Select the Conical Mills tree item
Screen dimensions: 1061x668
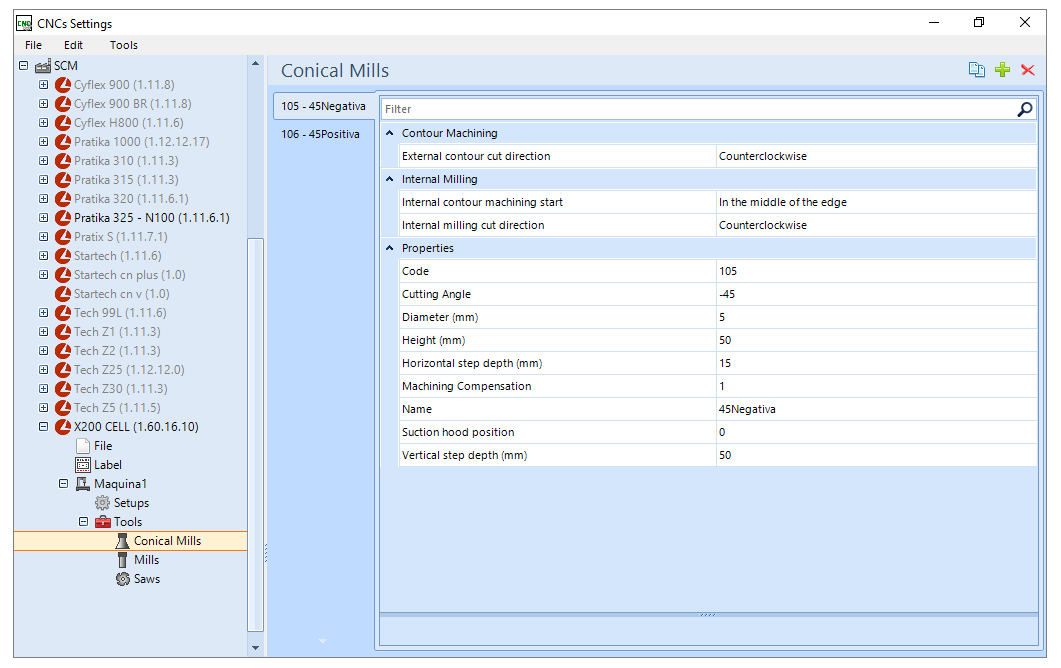tap(167, 541)
